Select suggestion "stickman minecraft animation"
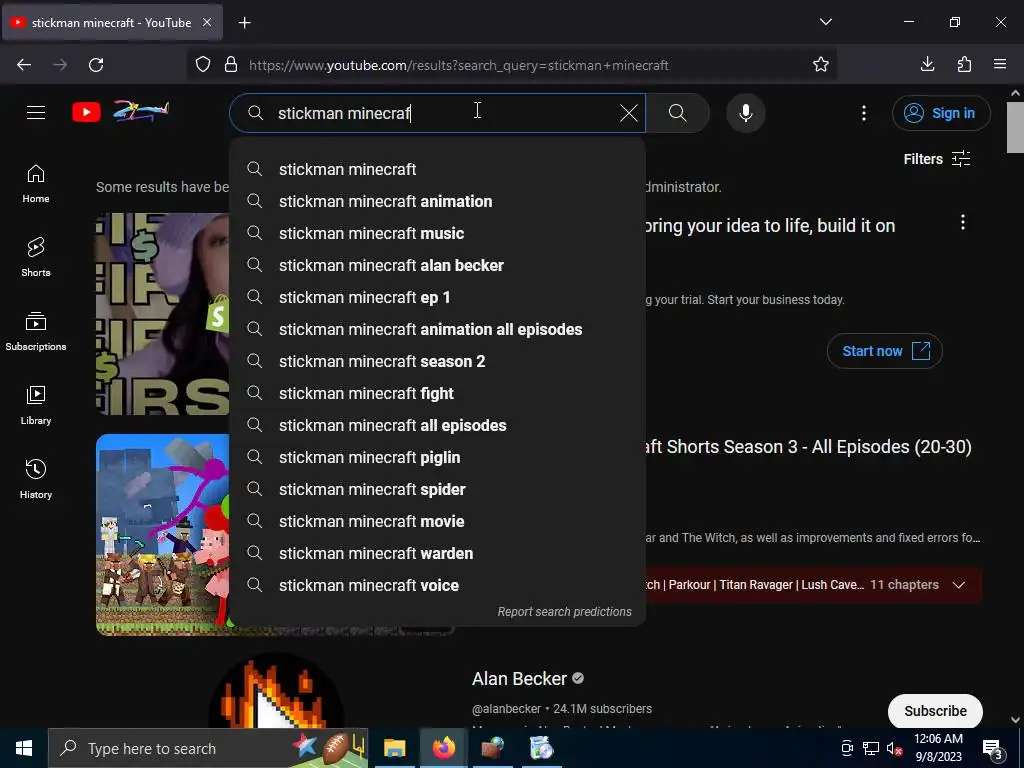Image resolution: width=1024 pixels, height=768 pixels. pos(438,201)
